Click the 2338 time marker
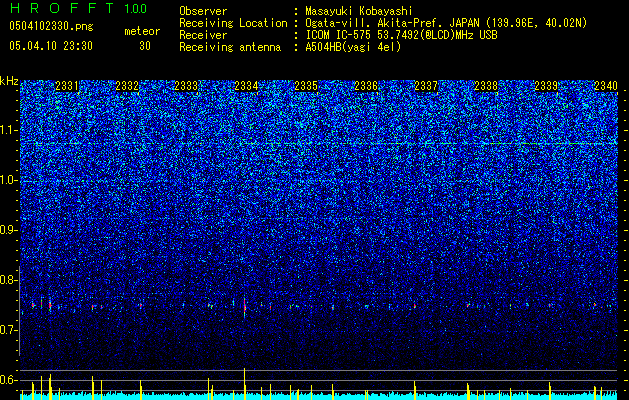 pyautogui.click(x=486, y=86)
